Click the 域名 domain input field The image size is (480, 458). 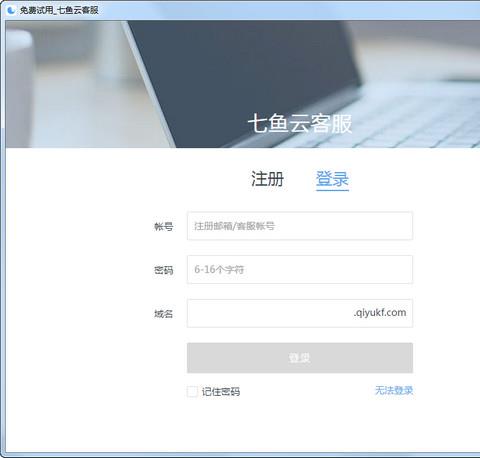coord(300,313)
